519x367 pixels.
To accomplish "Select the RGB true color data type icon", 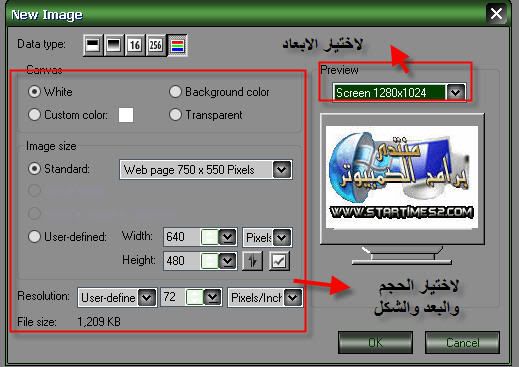I will (177, 45).
